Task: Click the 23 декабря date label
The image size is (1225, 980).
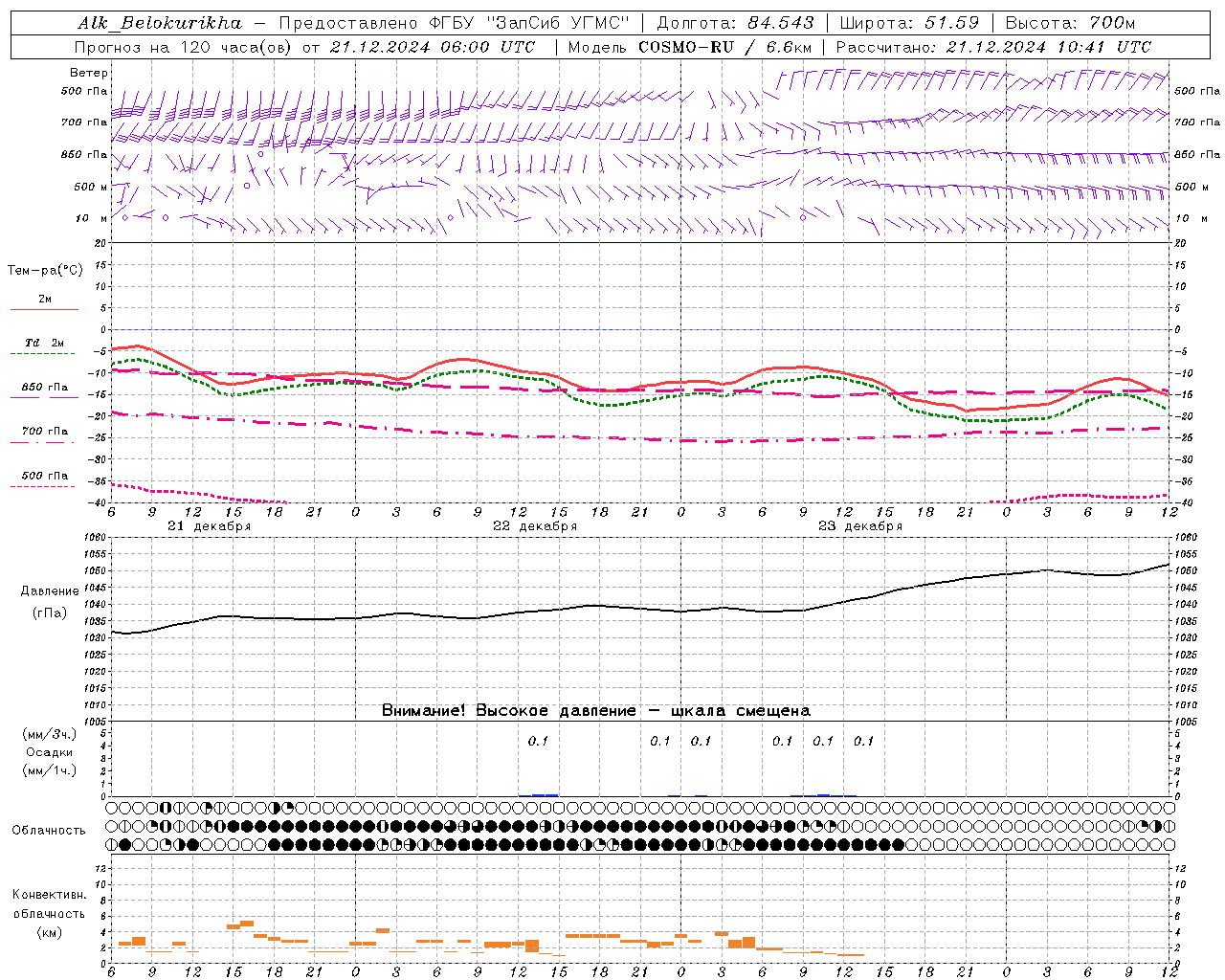Action: (859, 526)
